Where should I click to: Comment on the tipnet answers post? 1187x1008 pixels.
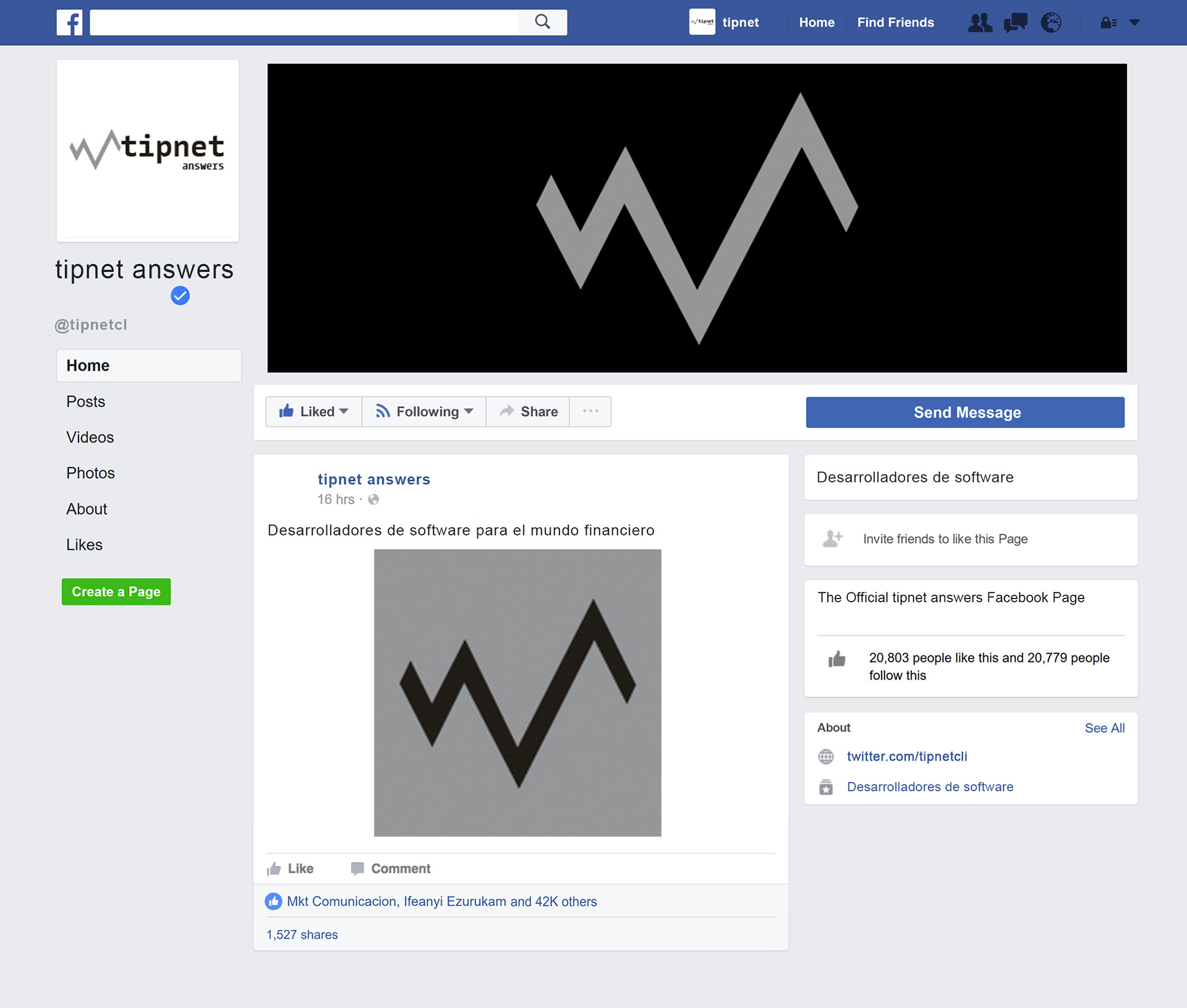391,869
